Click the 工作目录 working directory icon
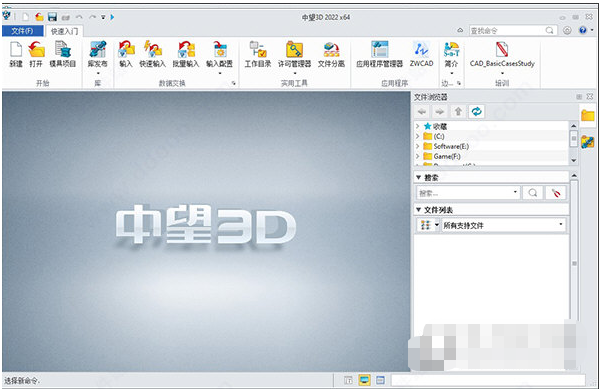Image resolution: width=601 pixels, height=391 pixels. 258,50
